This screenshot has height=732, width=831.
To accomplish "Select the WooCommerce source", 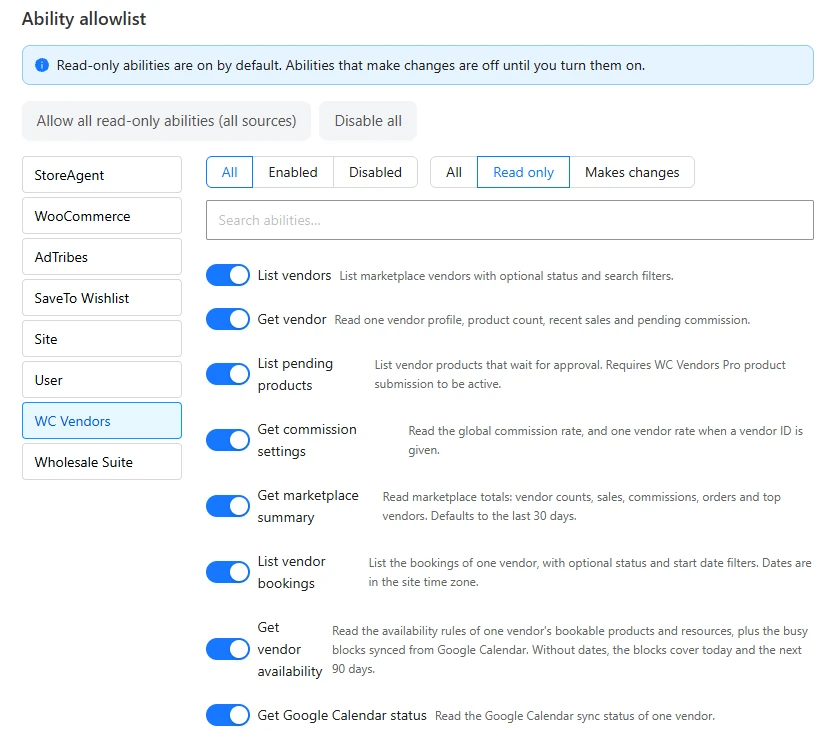I will [102, 216].
